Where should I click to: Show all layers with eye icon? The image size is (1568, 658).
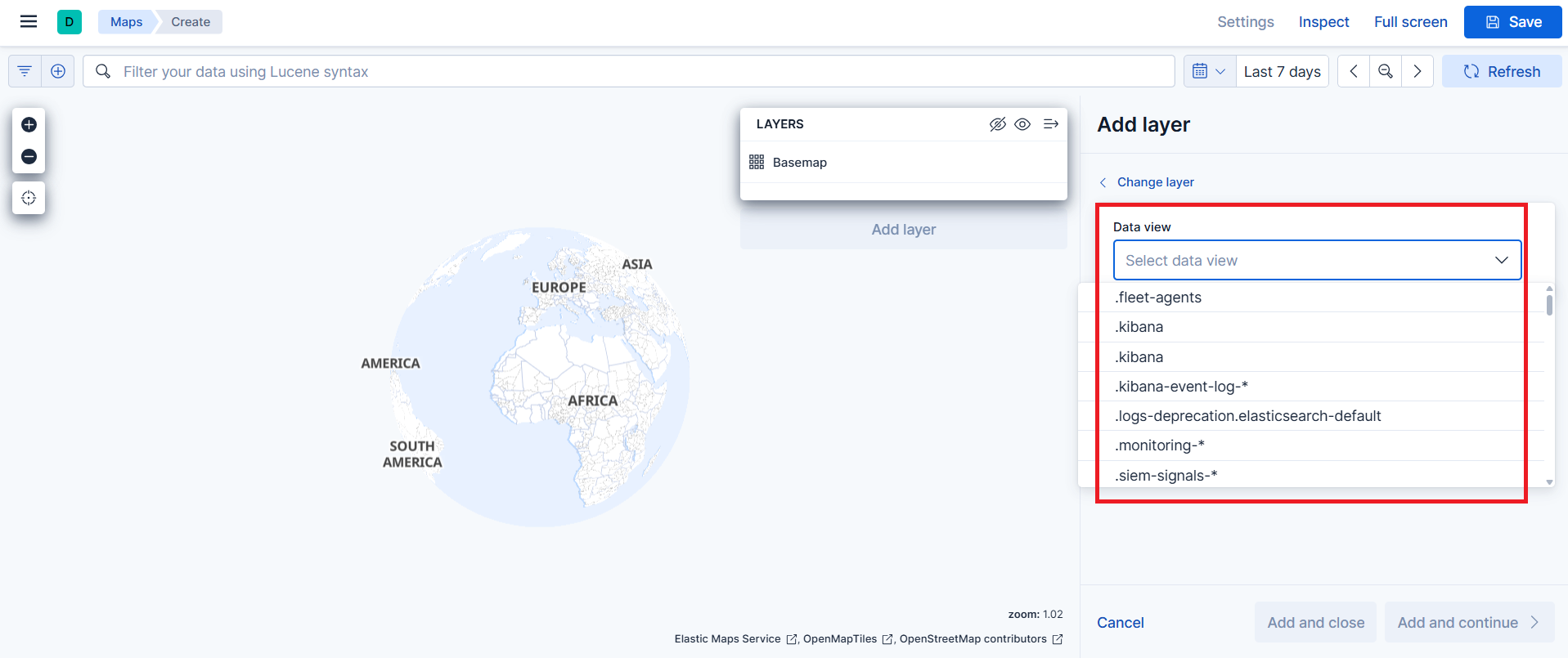coord(1022,124)
